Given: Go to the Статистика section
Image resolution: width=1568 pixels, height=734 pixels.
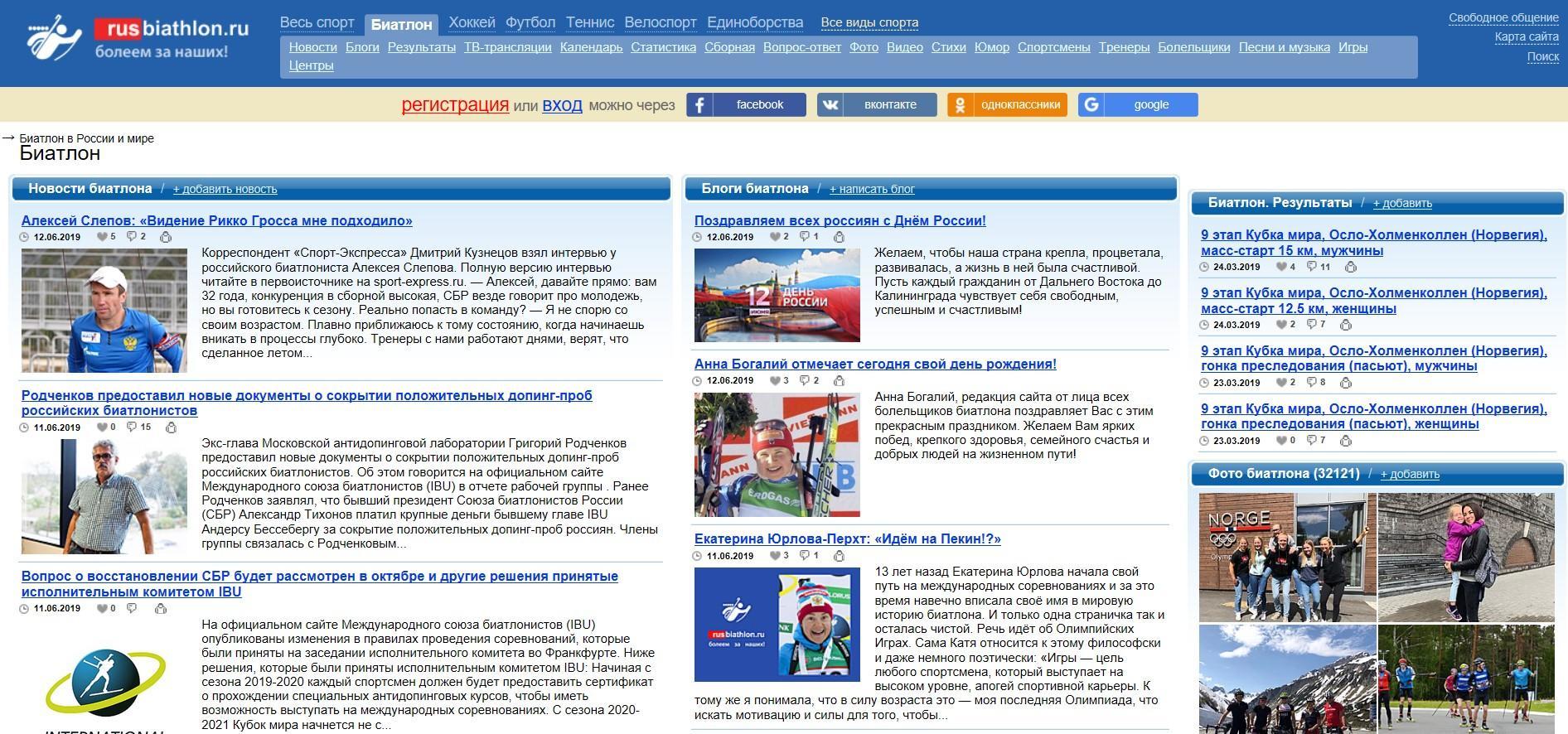Looking at the screenshot, I should click(x=663, y=47).
